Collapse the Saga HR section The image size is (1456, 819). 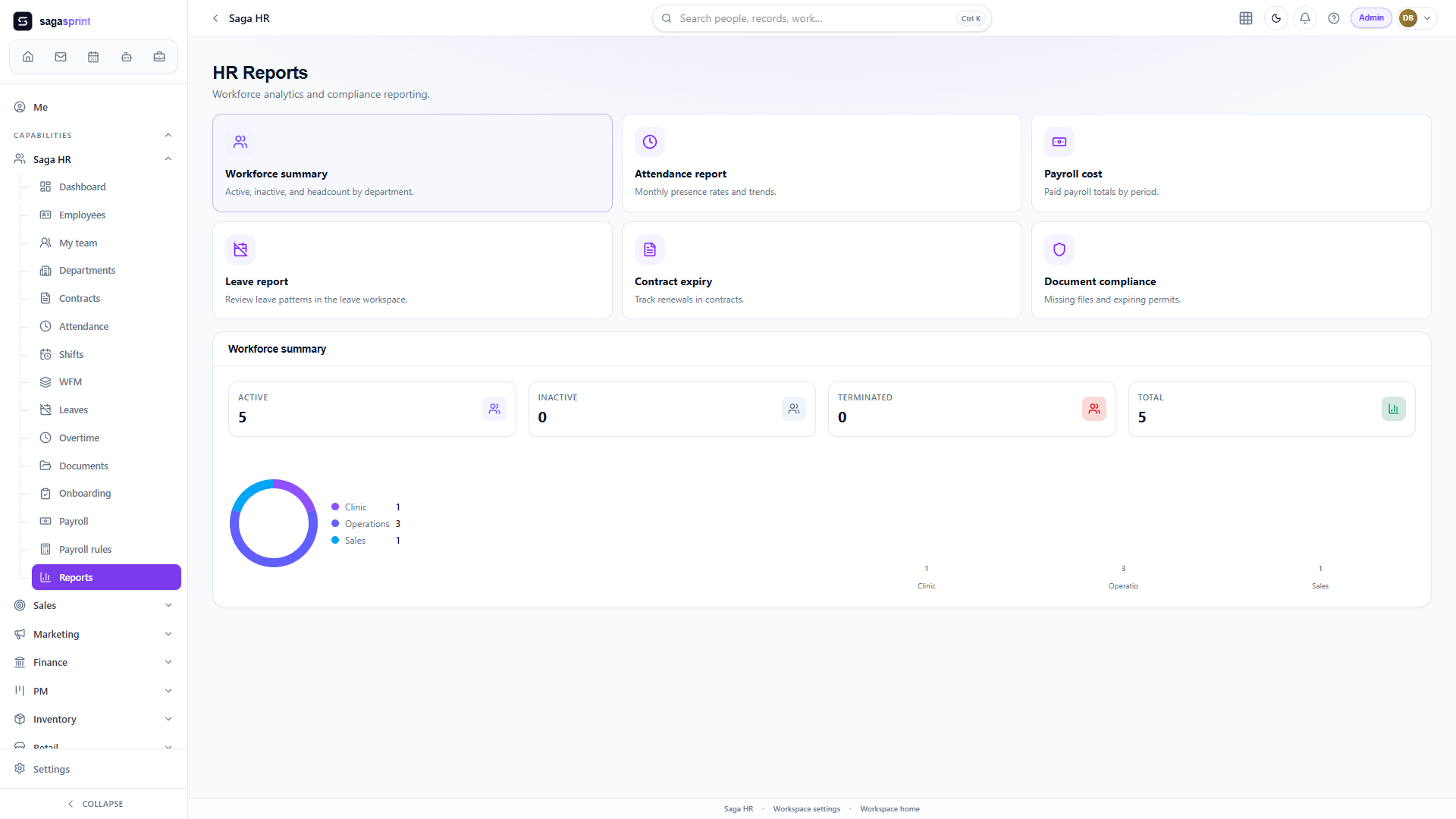[168, 159]
